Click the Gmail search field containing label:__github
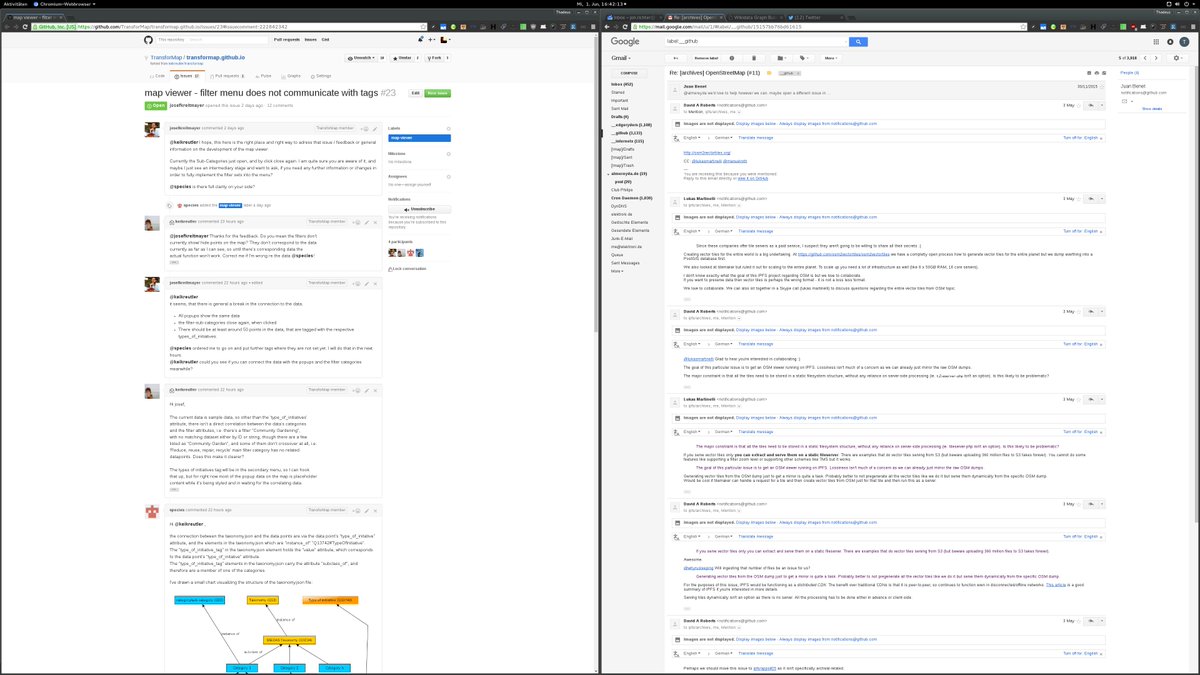This screenshot has width=1200, height=675. [x=755, y=42]
